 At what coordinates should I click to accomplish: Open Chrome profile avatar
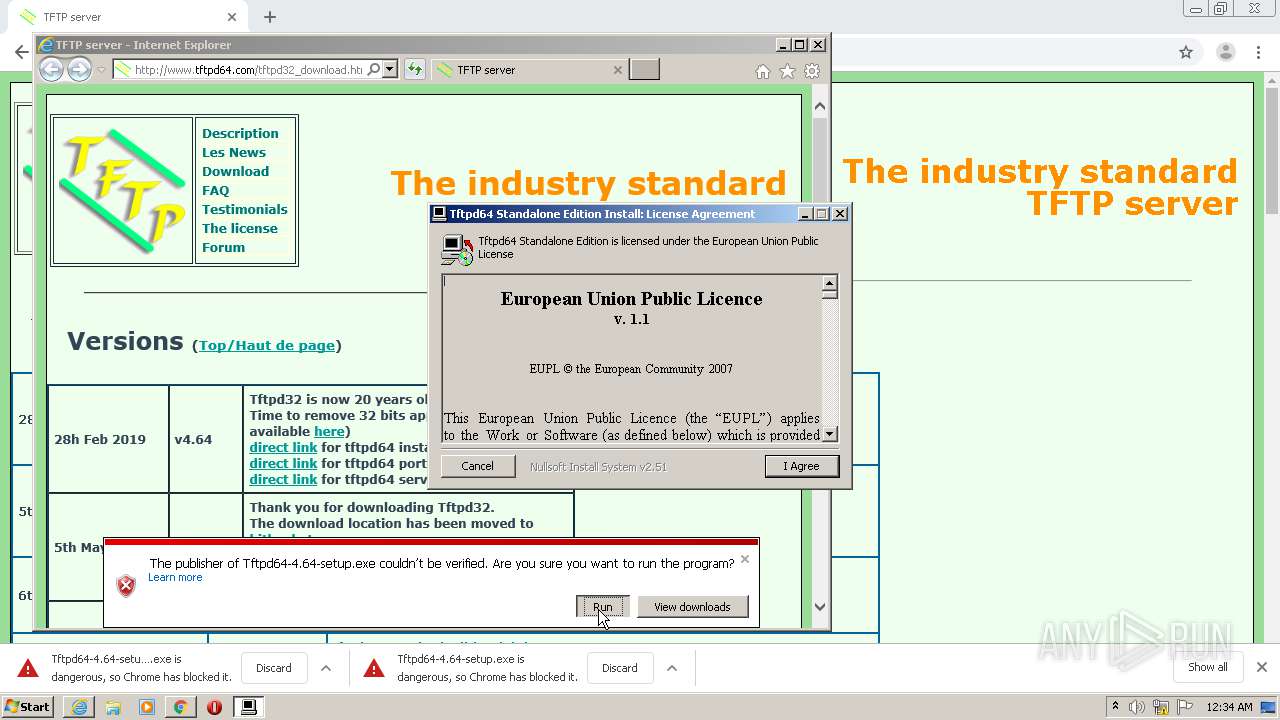1225,52
